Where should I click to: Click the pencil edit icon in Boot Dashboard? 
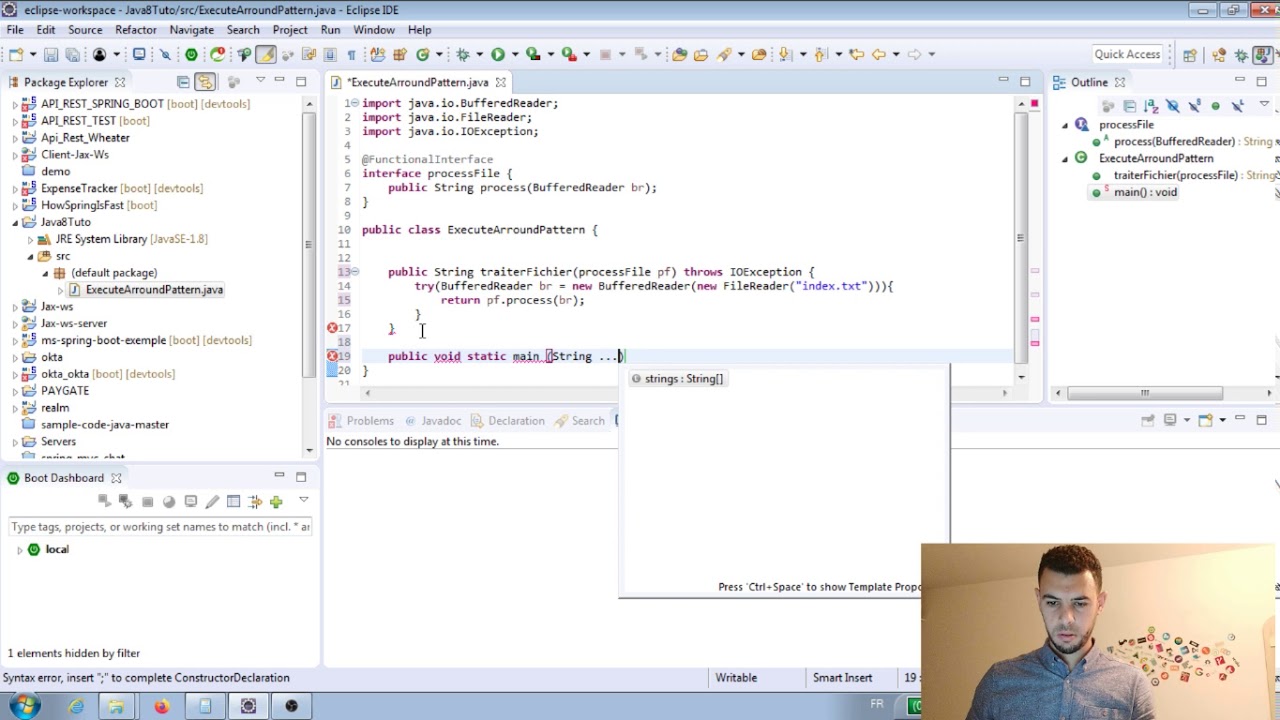(x=212, y=501)
